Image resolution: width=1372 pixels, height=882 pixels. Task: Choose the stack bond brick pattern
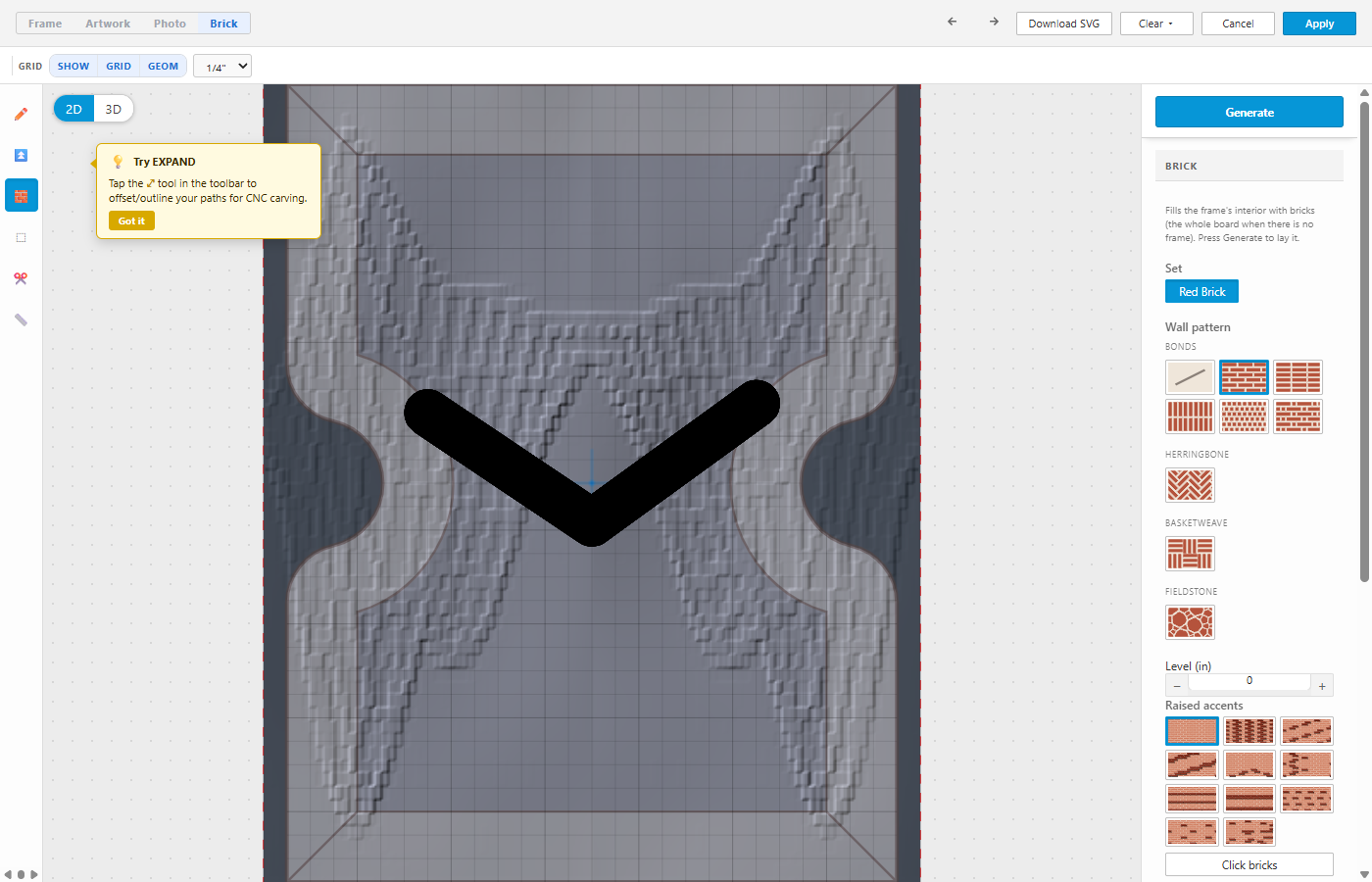tap(1298, 377)
